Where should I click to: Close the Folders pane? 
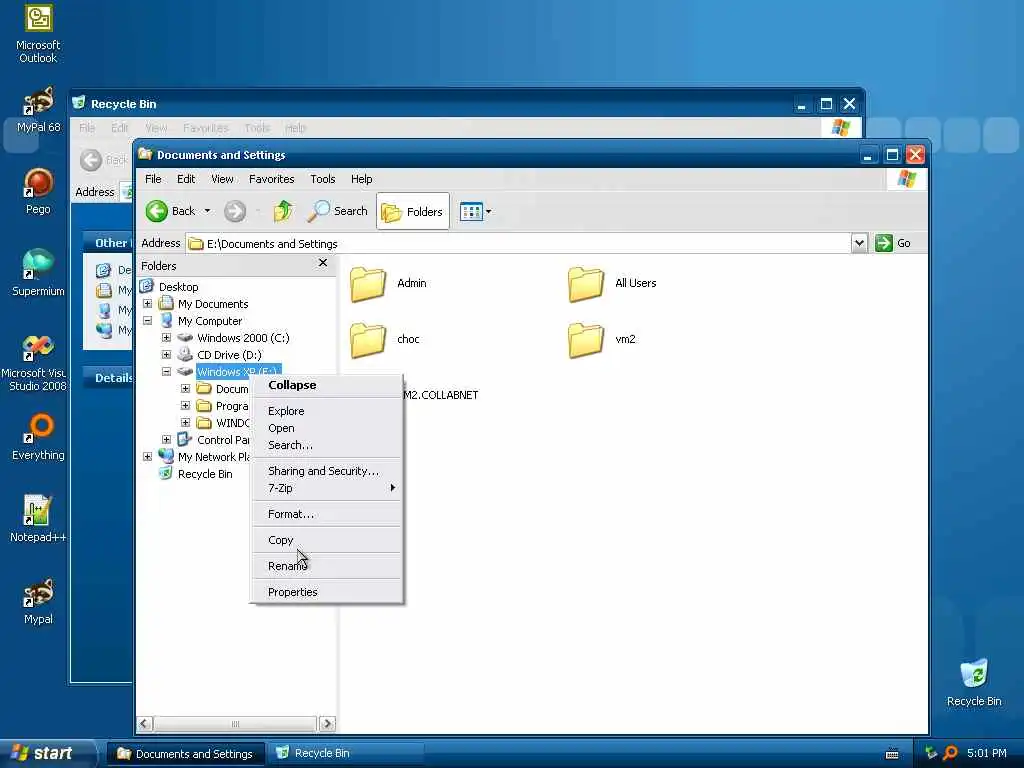point(323,263)
